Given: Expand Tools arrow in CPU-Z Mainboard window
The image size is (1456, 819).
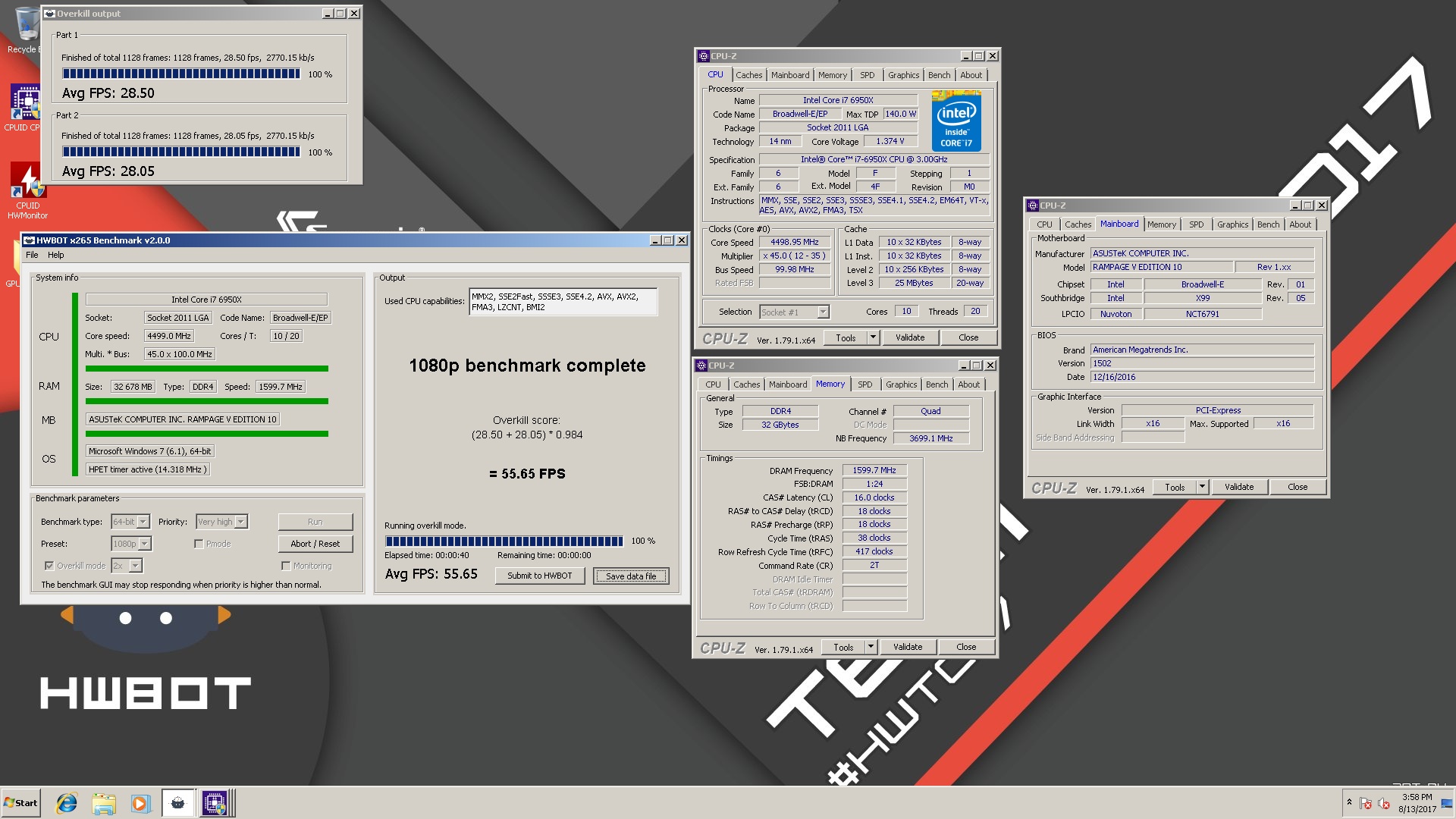Looking at the screenshot, I should pyautogui.click(x=1202, y=487).
